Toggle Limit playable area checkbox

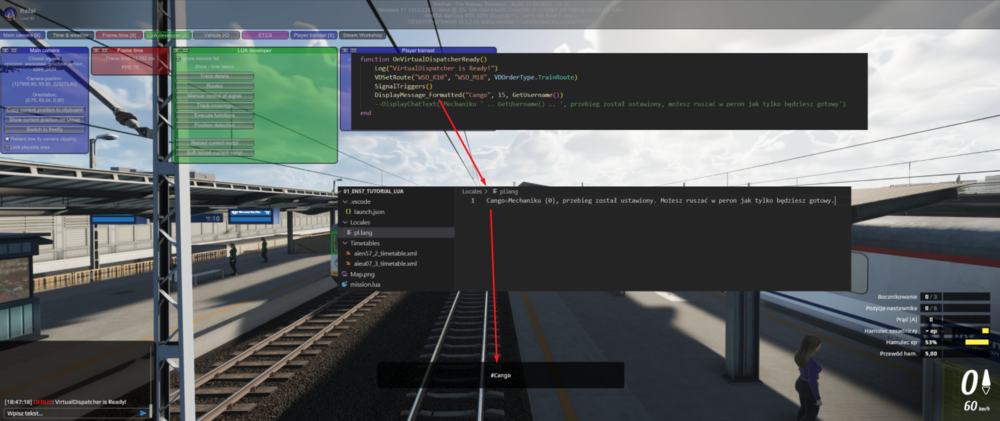click(7, 147)
